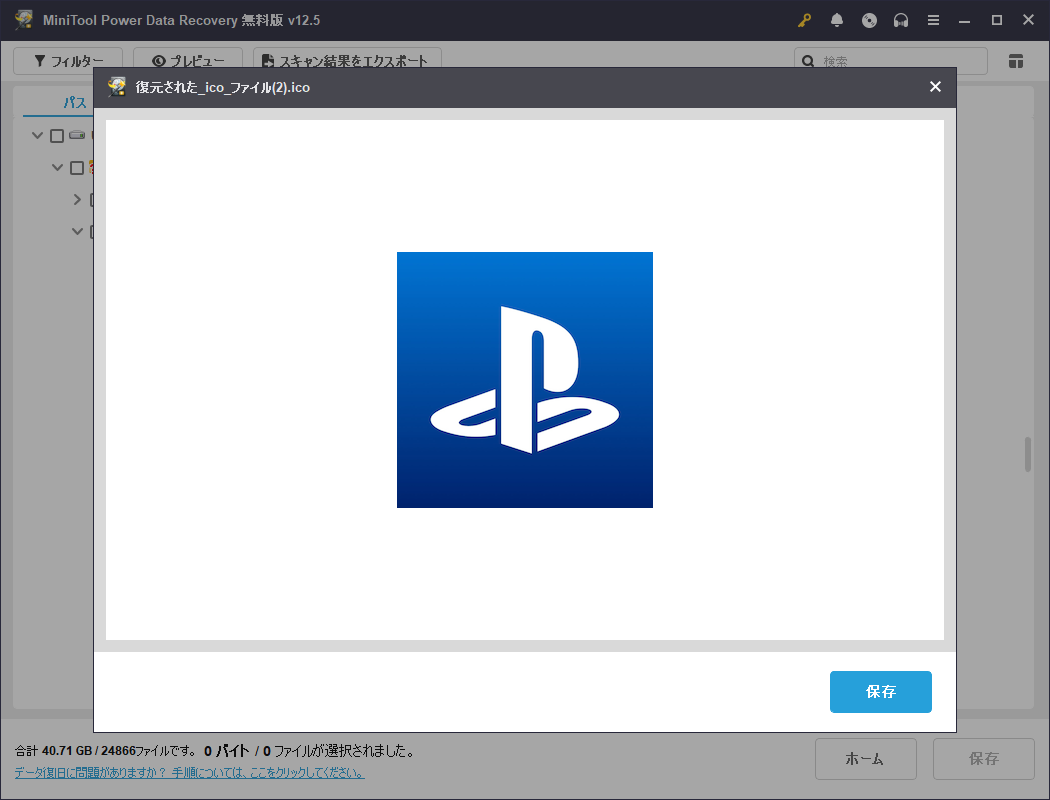Click the vertical scrollbar thumb on right
Screen dimensions: 1050x800
[x=1027, y=455]
